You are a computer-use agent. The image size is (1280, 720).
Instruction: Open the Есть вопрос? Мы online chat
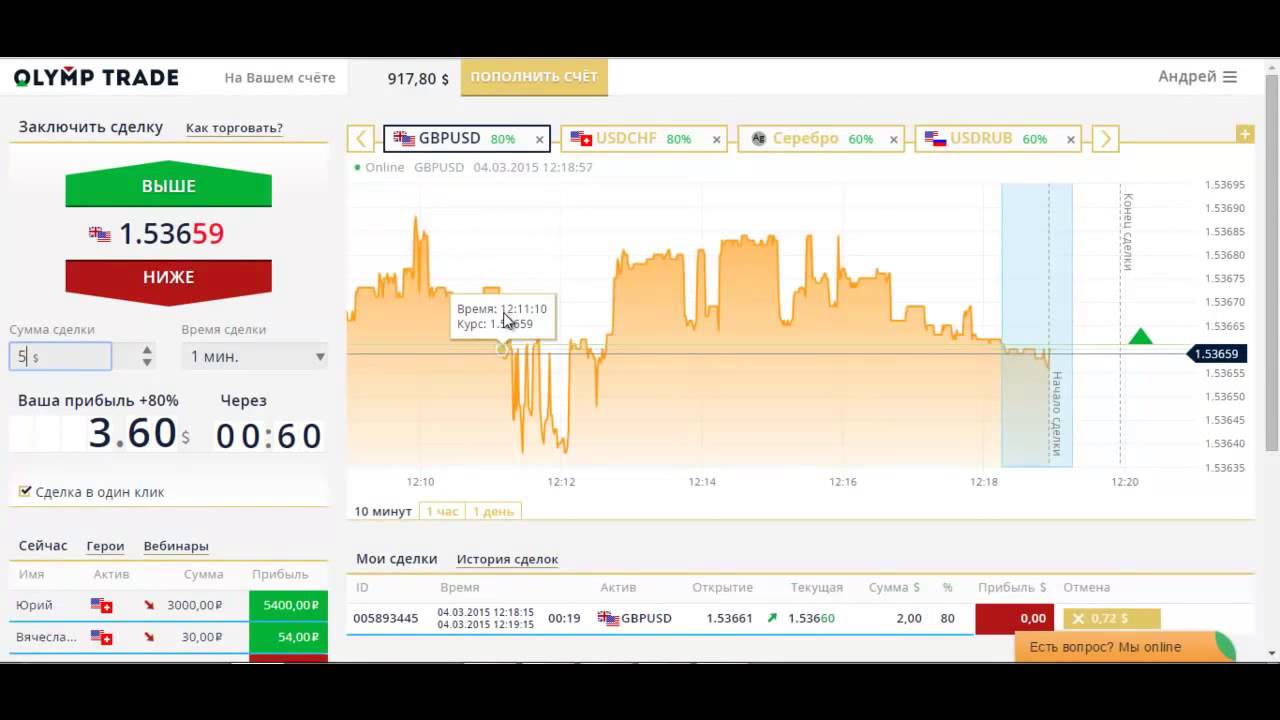pyautogui.click(x=1125, y=647)
